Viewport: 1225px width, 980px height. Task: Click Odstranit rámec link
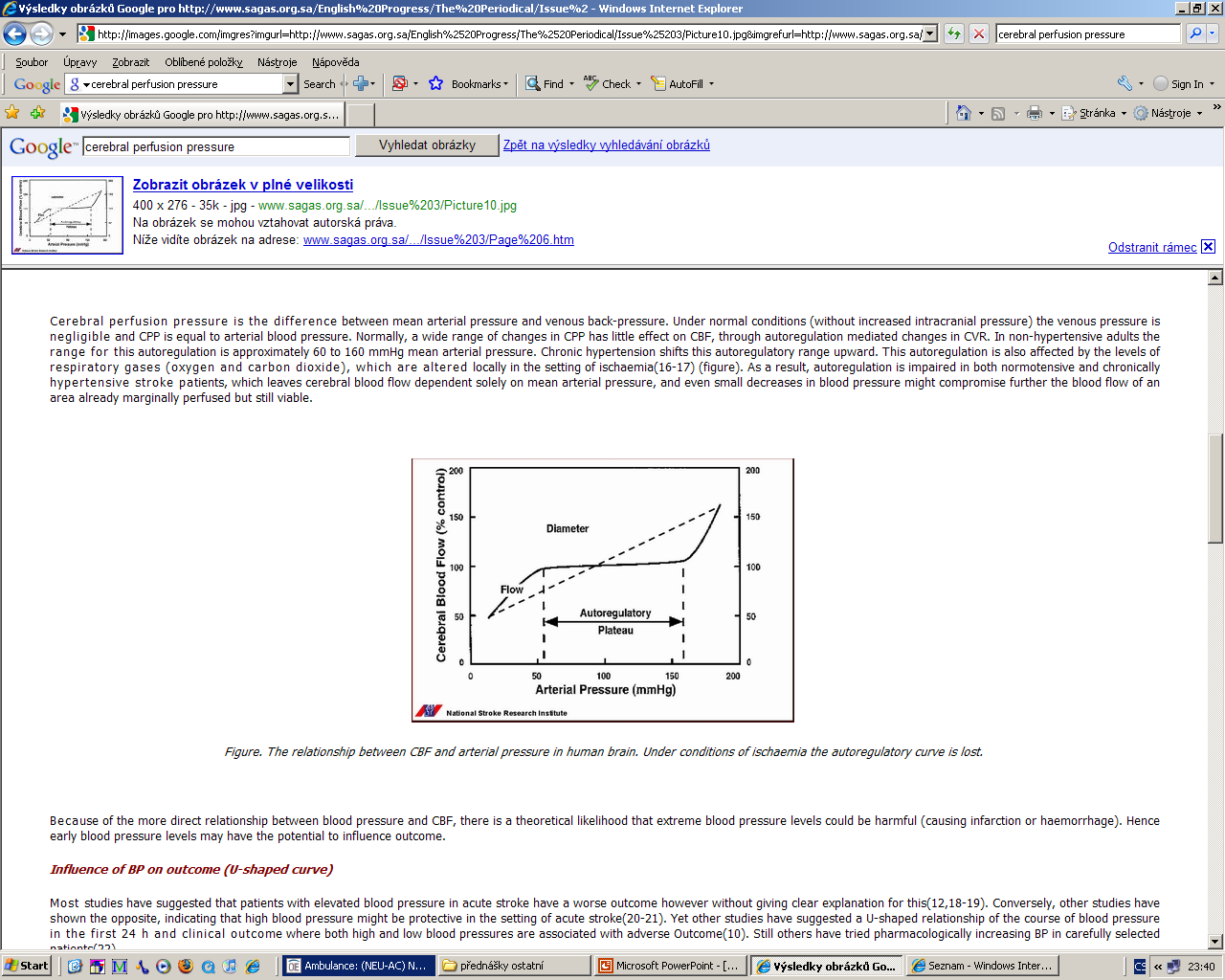(x=1152, y=247)
